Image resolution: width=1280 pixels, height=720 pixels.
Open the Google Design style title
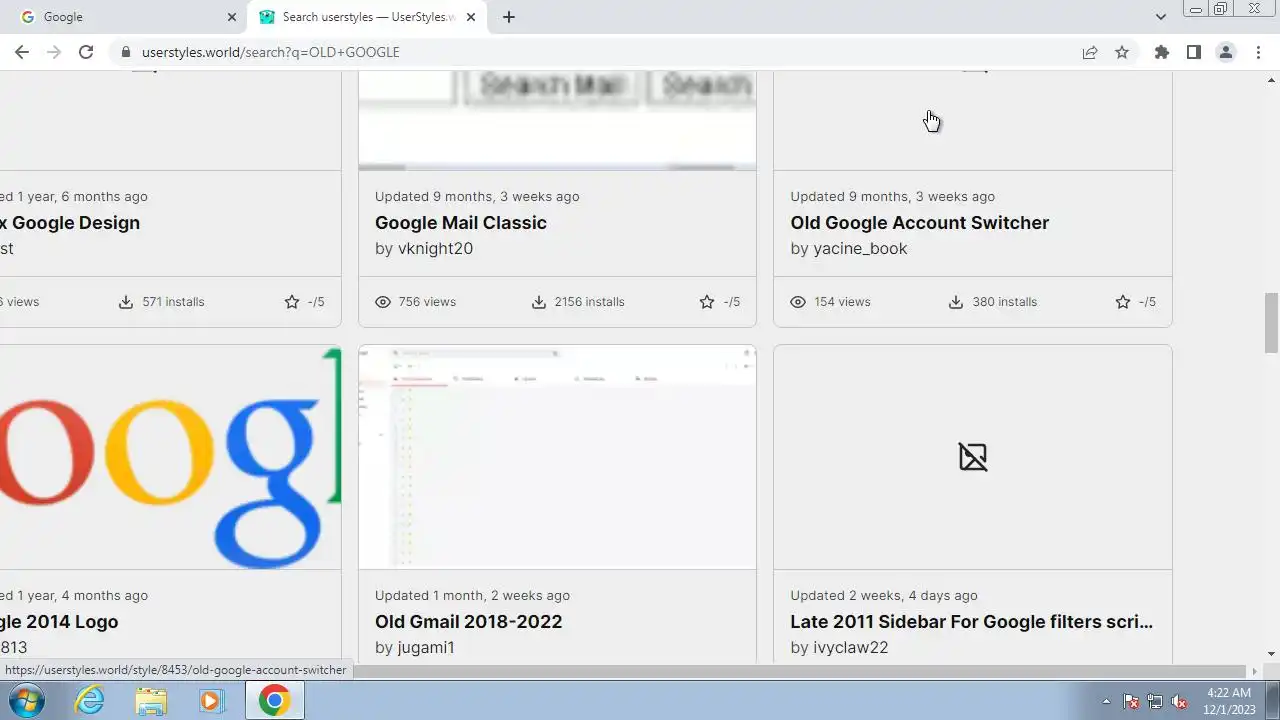pos(70,222)
